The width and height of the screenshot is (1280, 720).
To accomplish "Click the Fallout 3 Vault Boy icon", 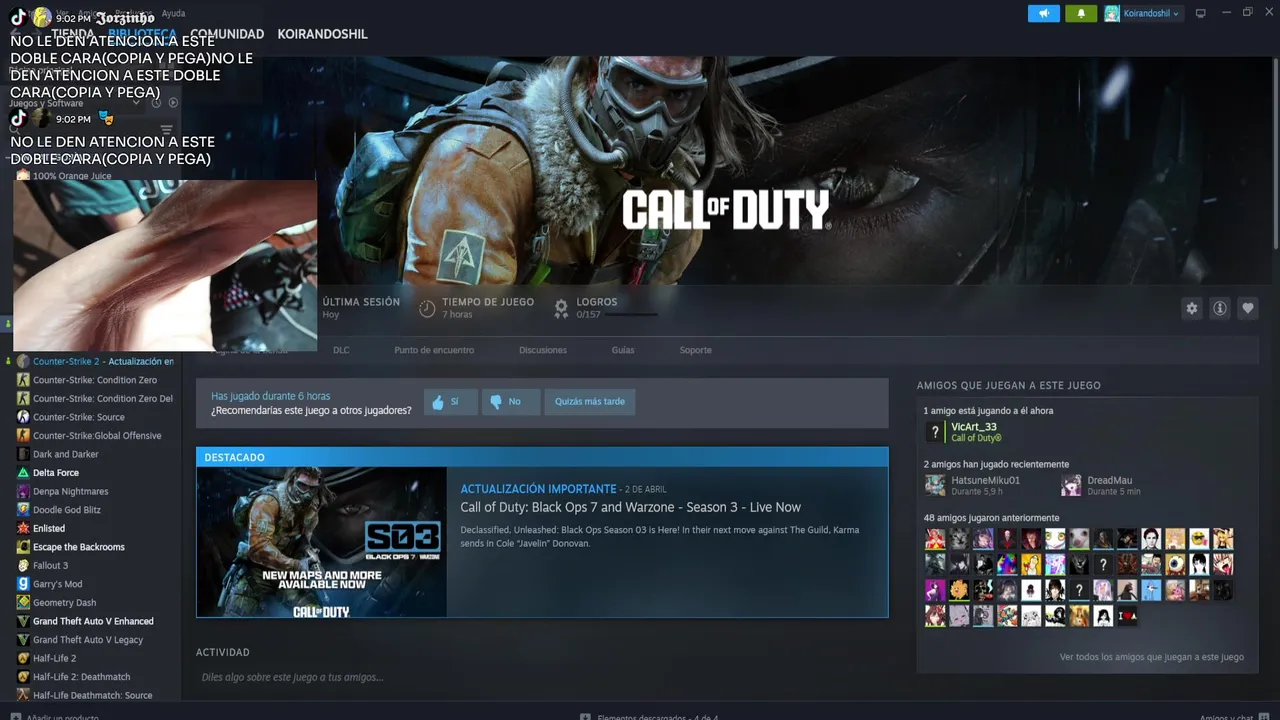I will (23, 566).
